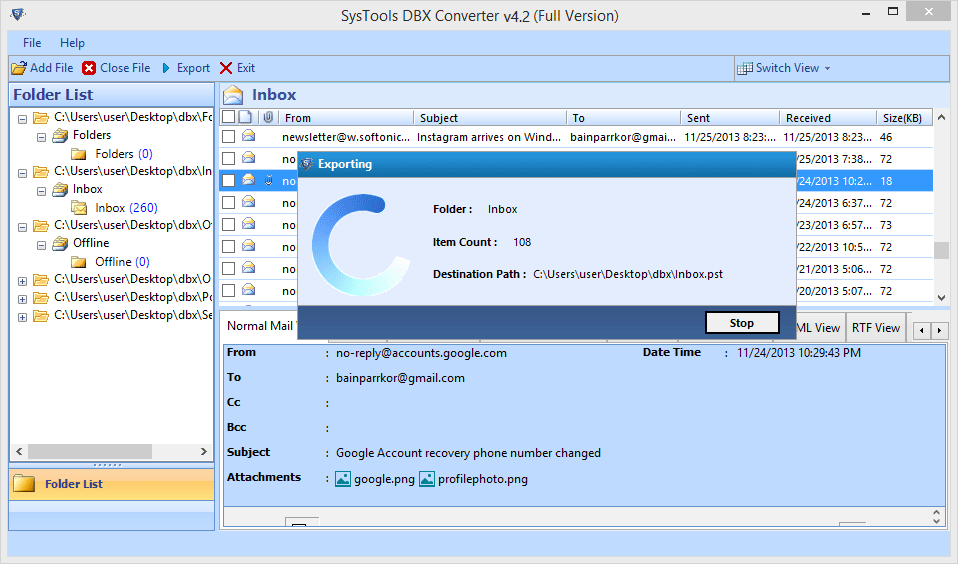Collapse the Inbox subnode
958x564 pixels.
coord(42,191)
